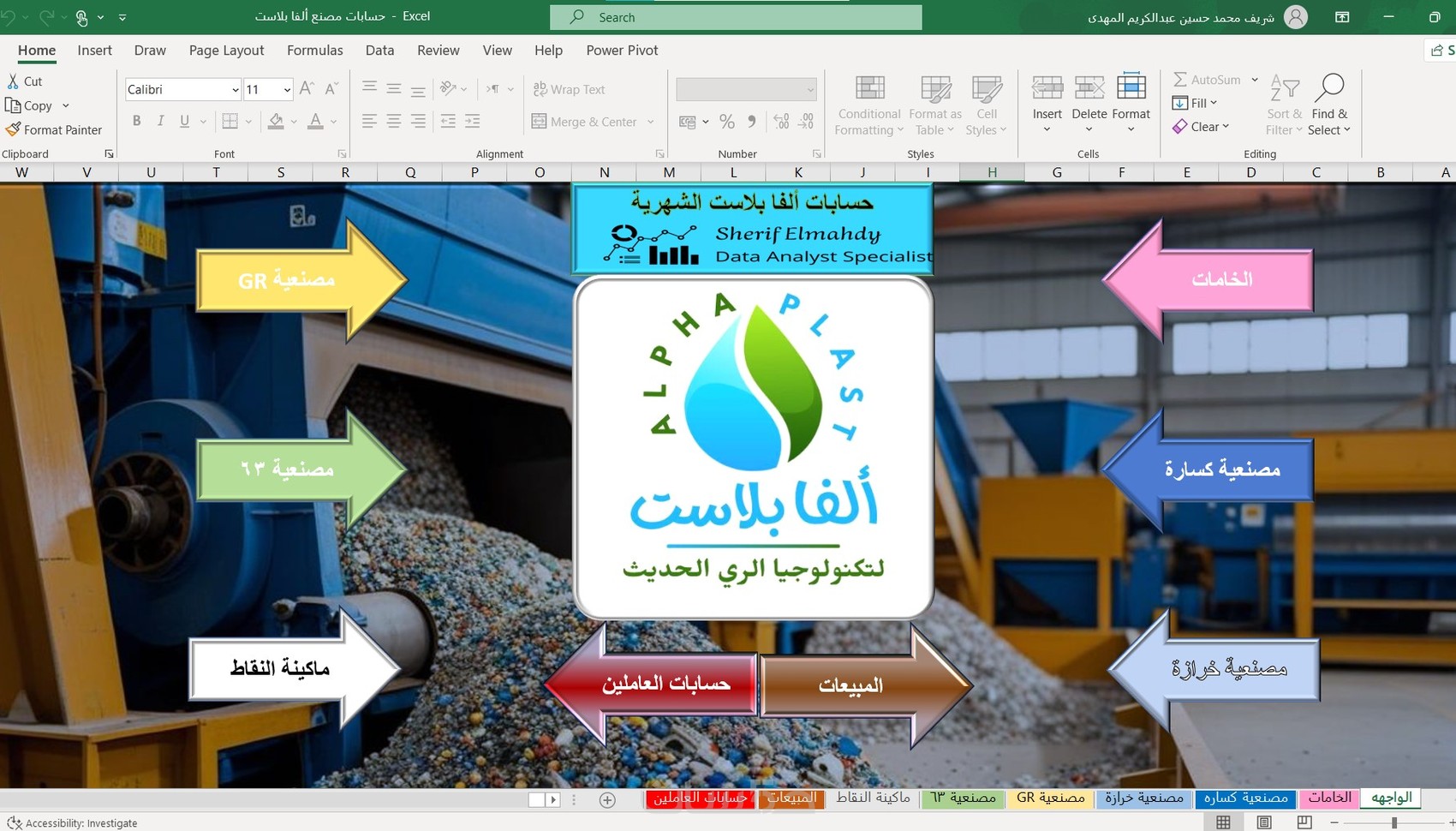Open the Insert ribbon tab
Screen dimensions: 1456x831
pyautogui.click(x=94, y=51)
